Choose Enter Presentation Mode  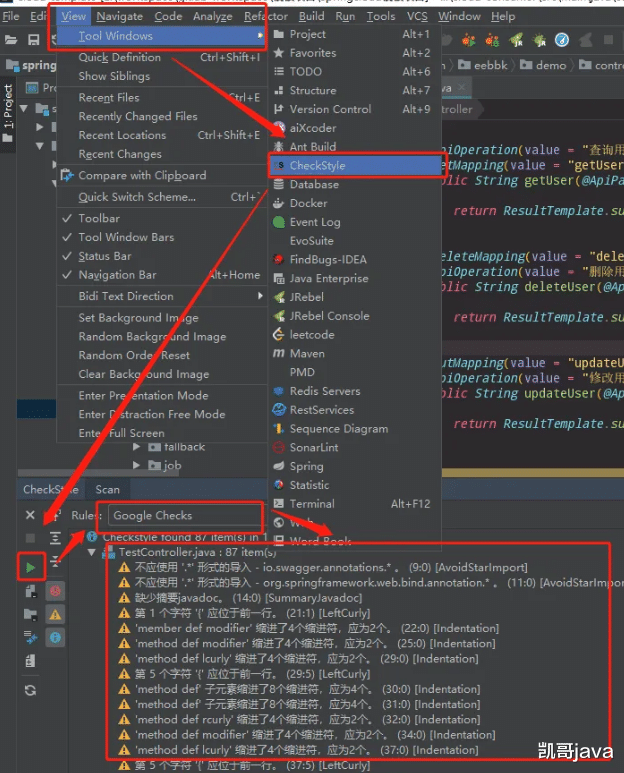click(162, 395)
